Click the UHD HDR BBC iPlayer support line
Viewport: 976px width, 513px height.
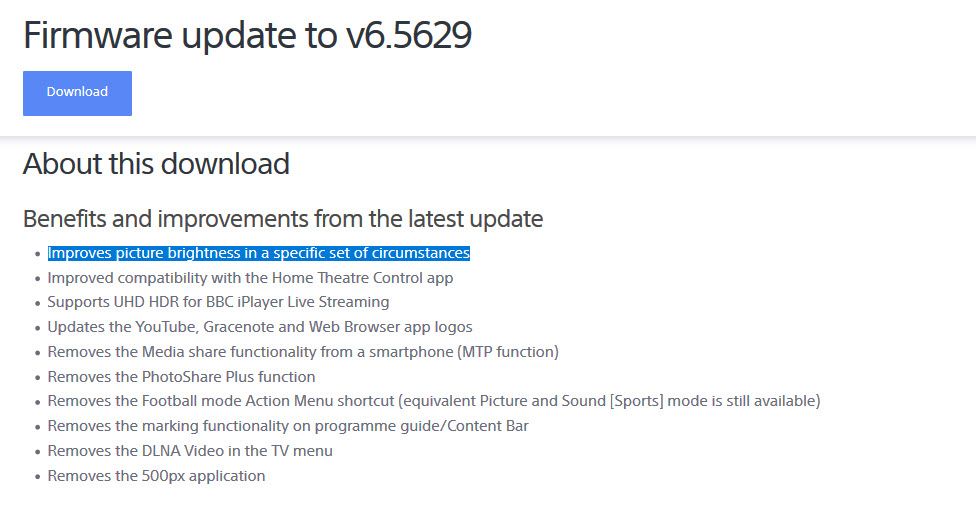click(218, 302)
